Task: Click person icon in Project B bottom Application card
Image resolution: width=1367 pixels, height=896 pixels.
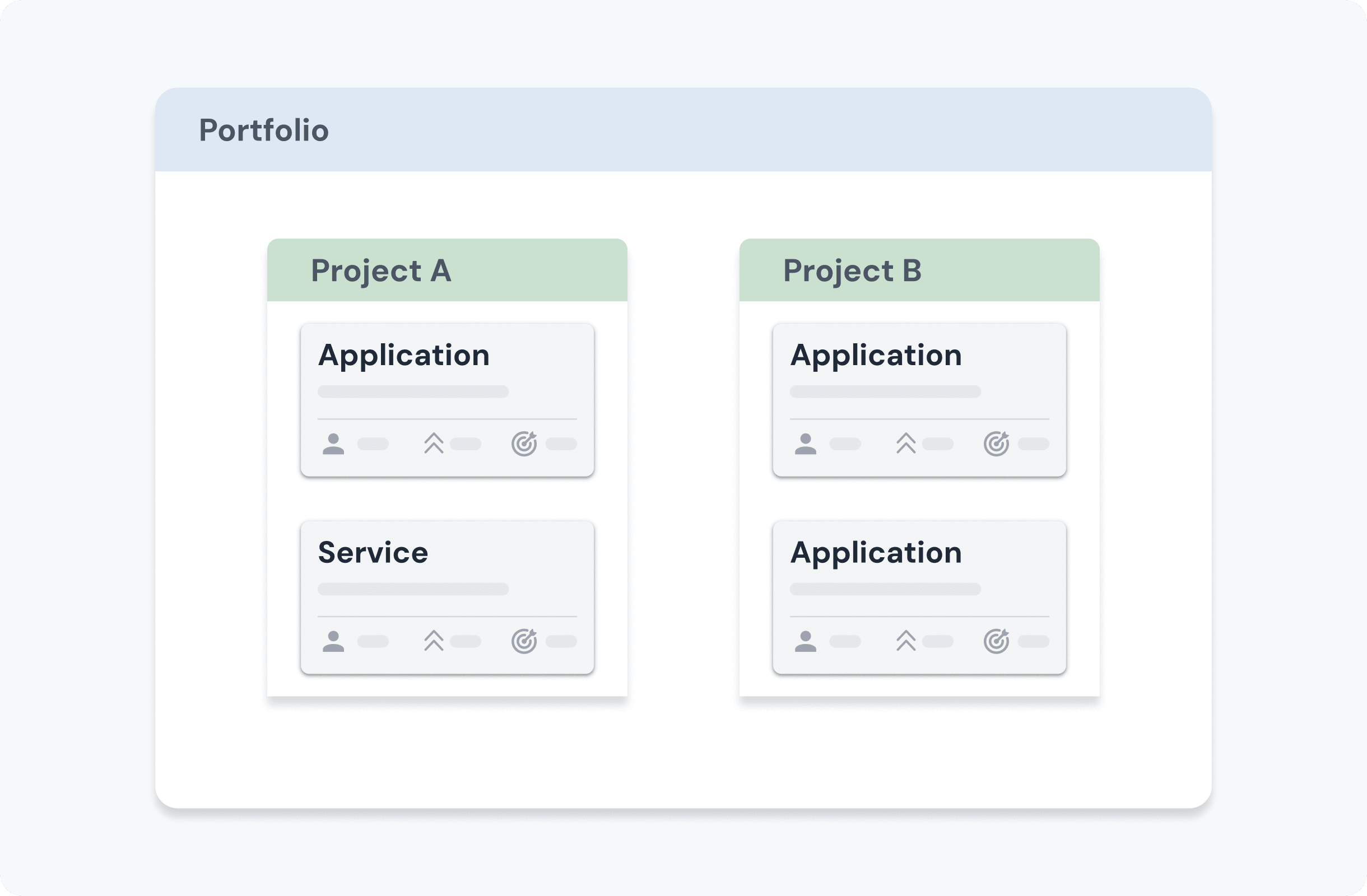Action: coord(805,641)
